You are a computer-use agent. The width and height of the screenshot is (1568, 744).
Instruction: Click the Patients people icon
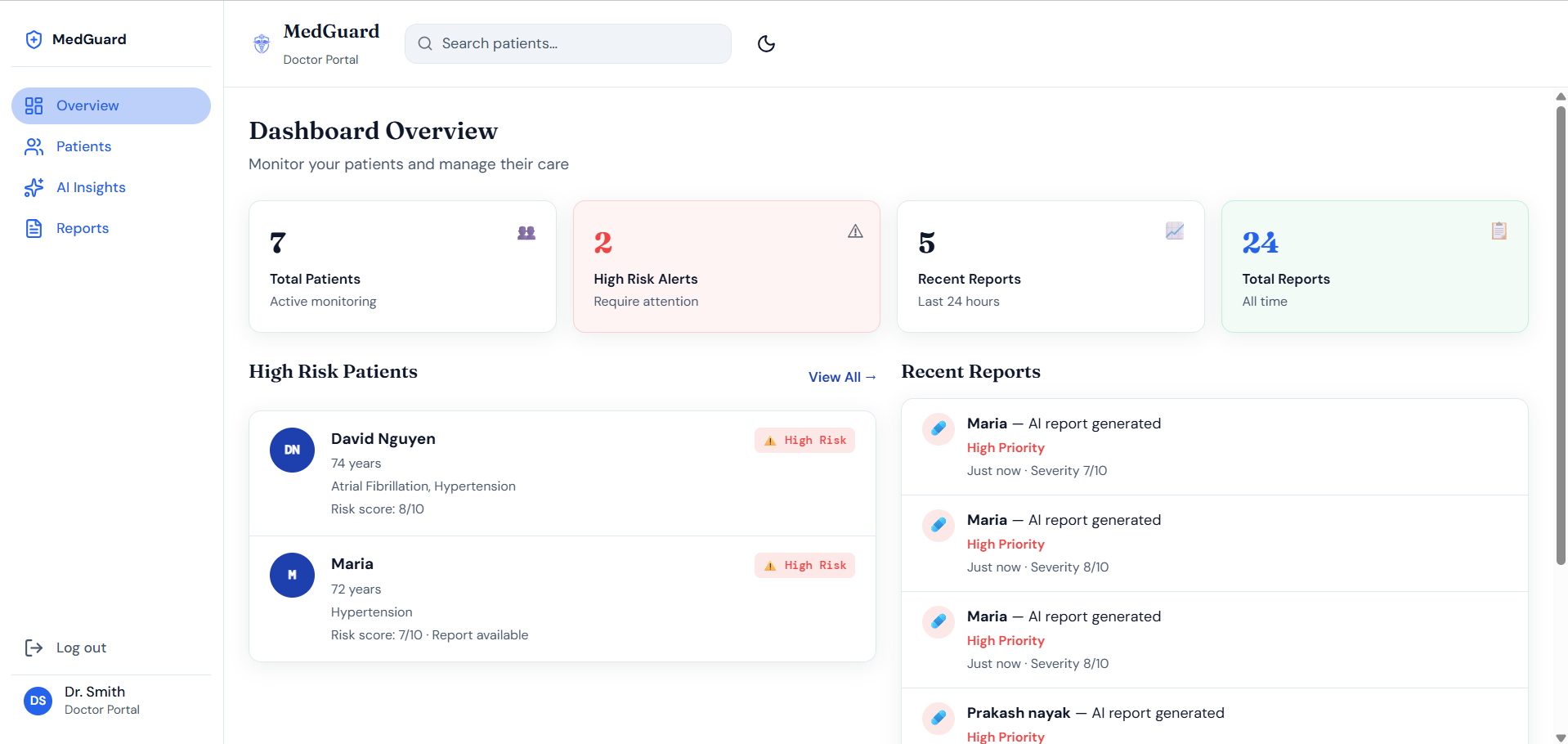click(34, 146)
